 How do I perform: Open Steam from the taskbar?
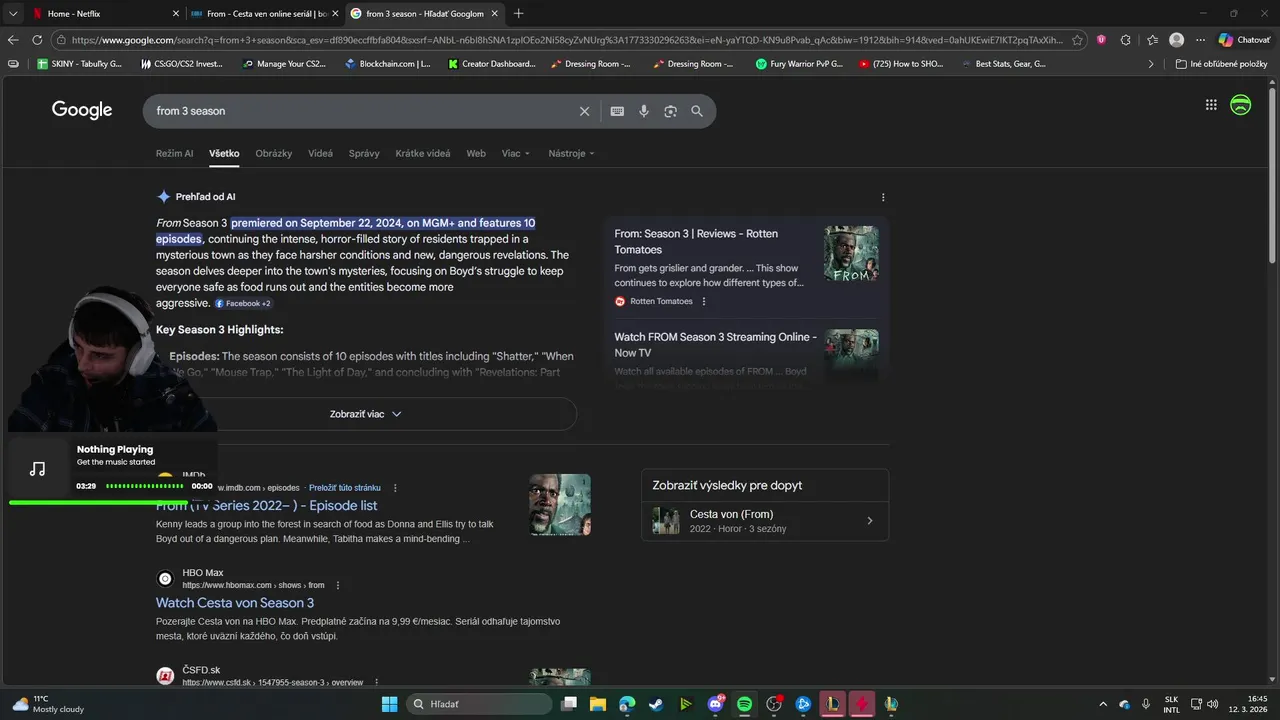656,704
